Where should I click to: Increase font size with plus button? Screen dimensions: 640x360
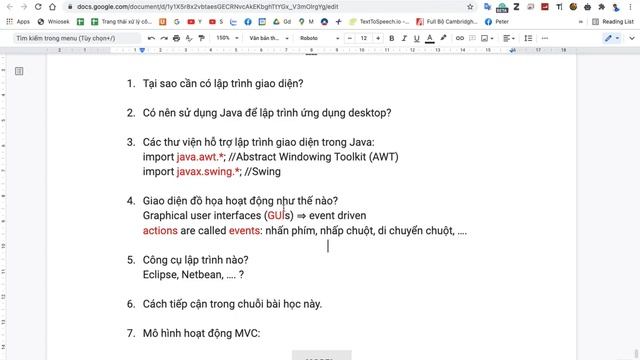click(378, 38)
